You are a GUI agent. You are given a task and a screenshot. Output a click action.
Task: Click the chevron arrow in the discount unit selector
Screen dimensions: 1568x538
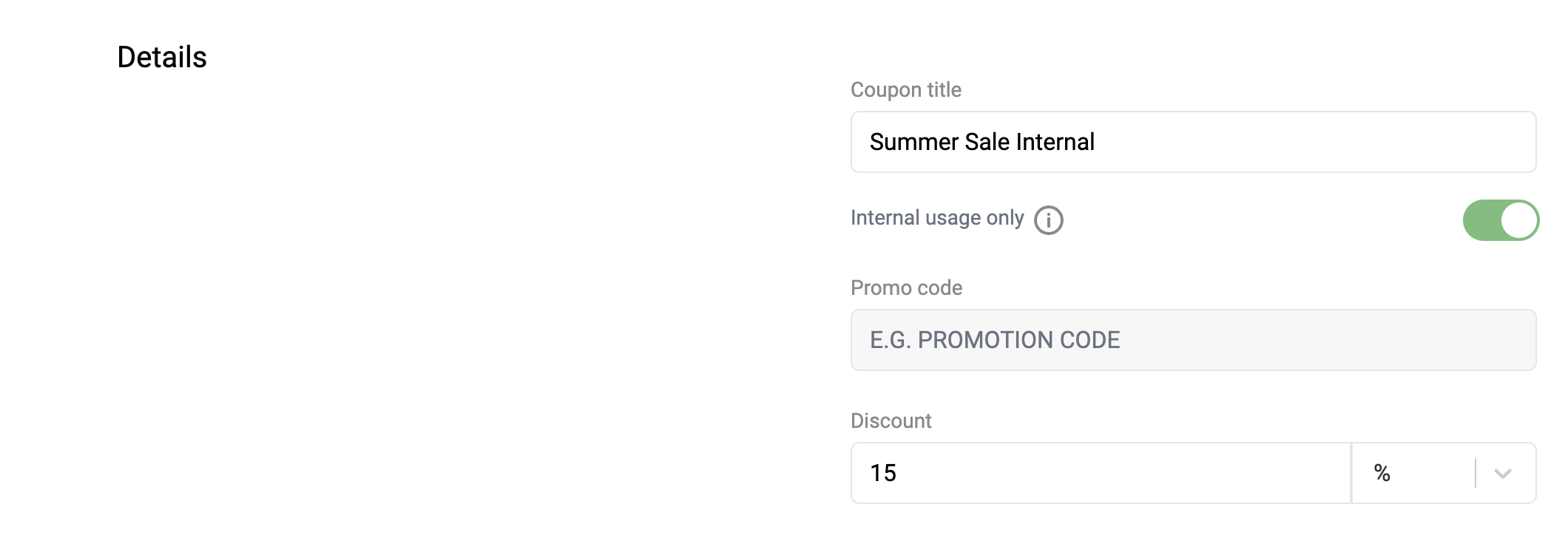1502,473
